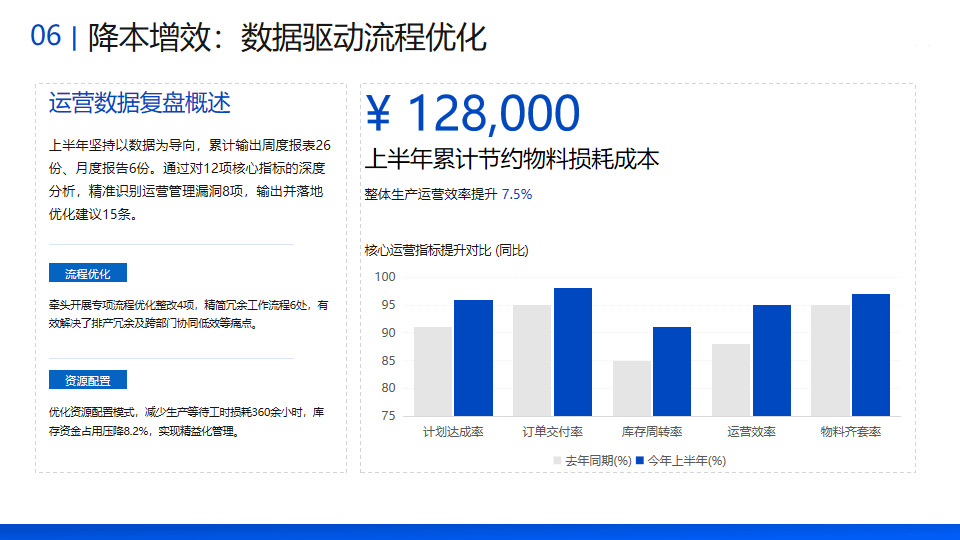
Task: Select the 资源配置 blue label
Action: (88, 380)
